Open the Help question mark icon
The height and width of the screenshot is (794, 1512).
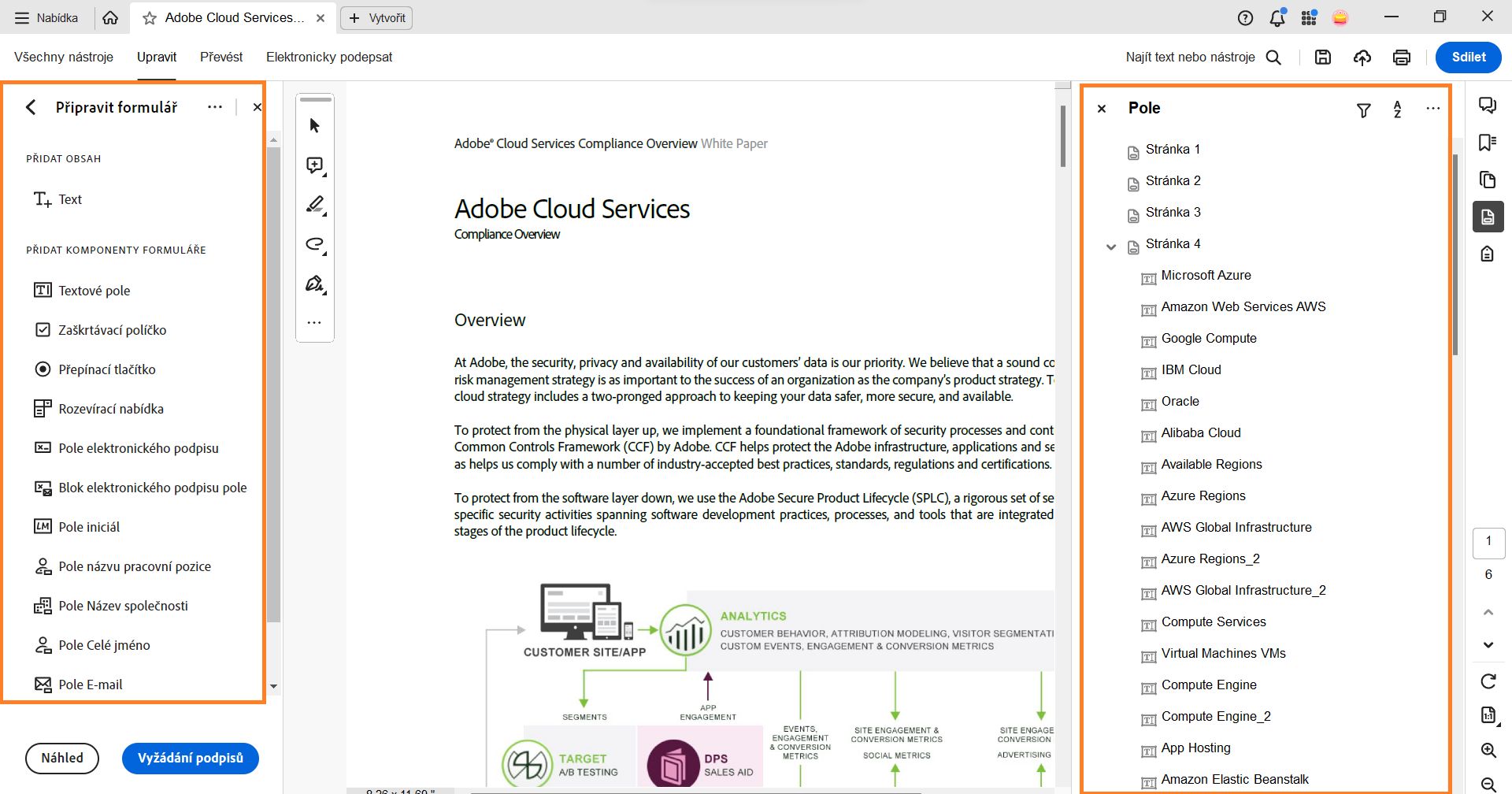(x=1245, y=18)
